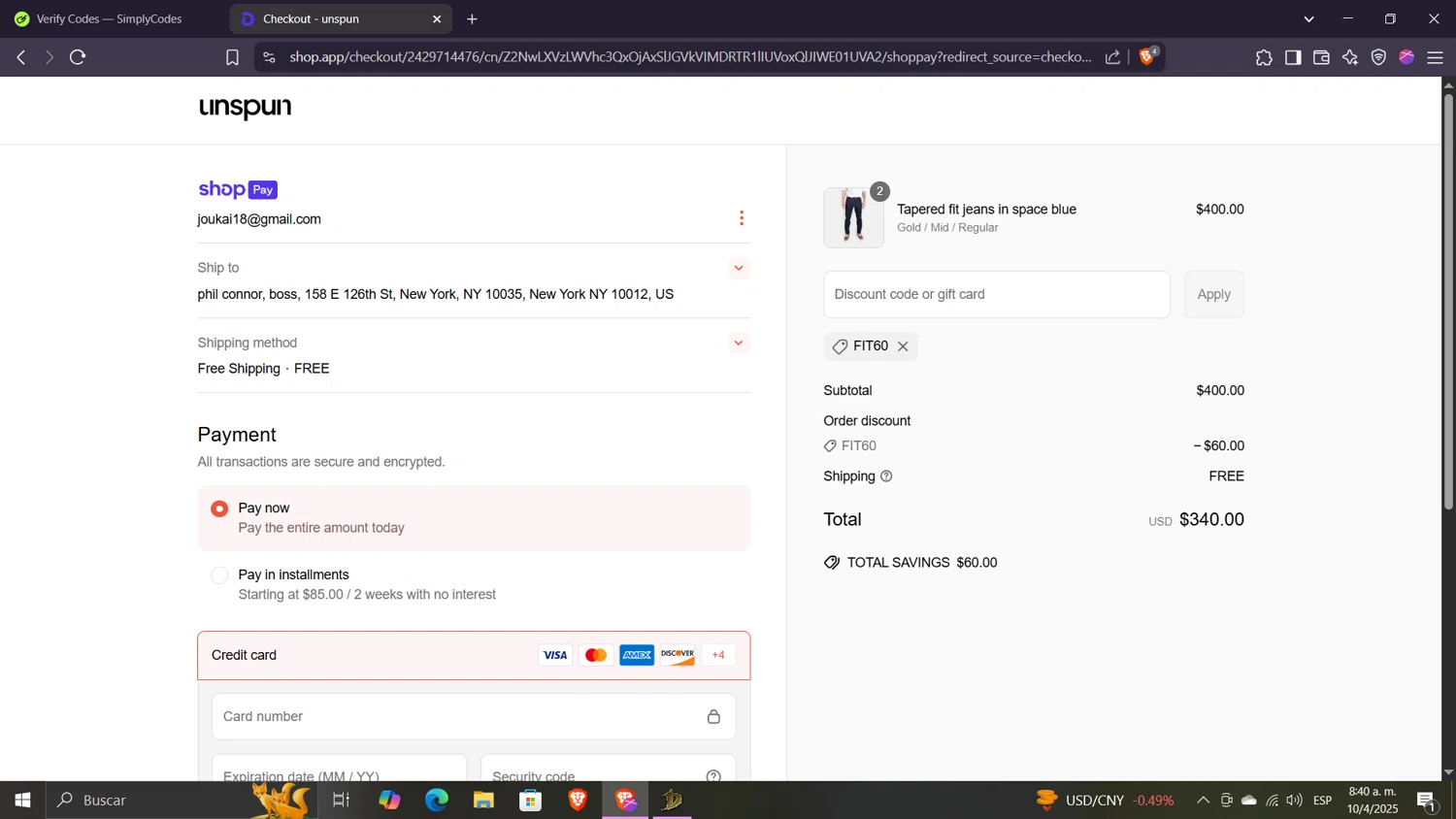The image size is (1456, 819).
Task: Click the volume speaker tray icon
Action: point(1295,801)
